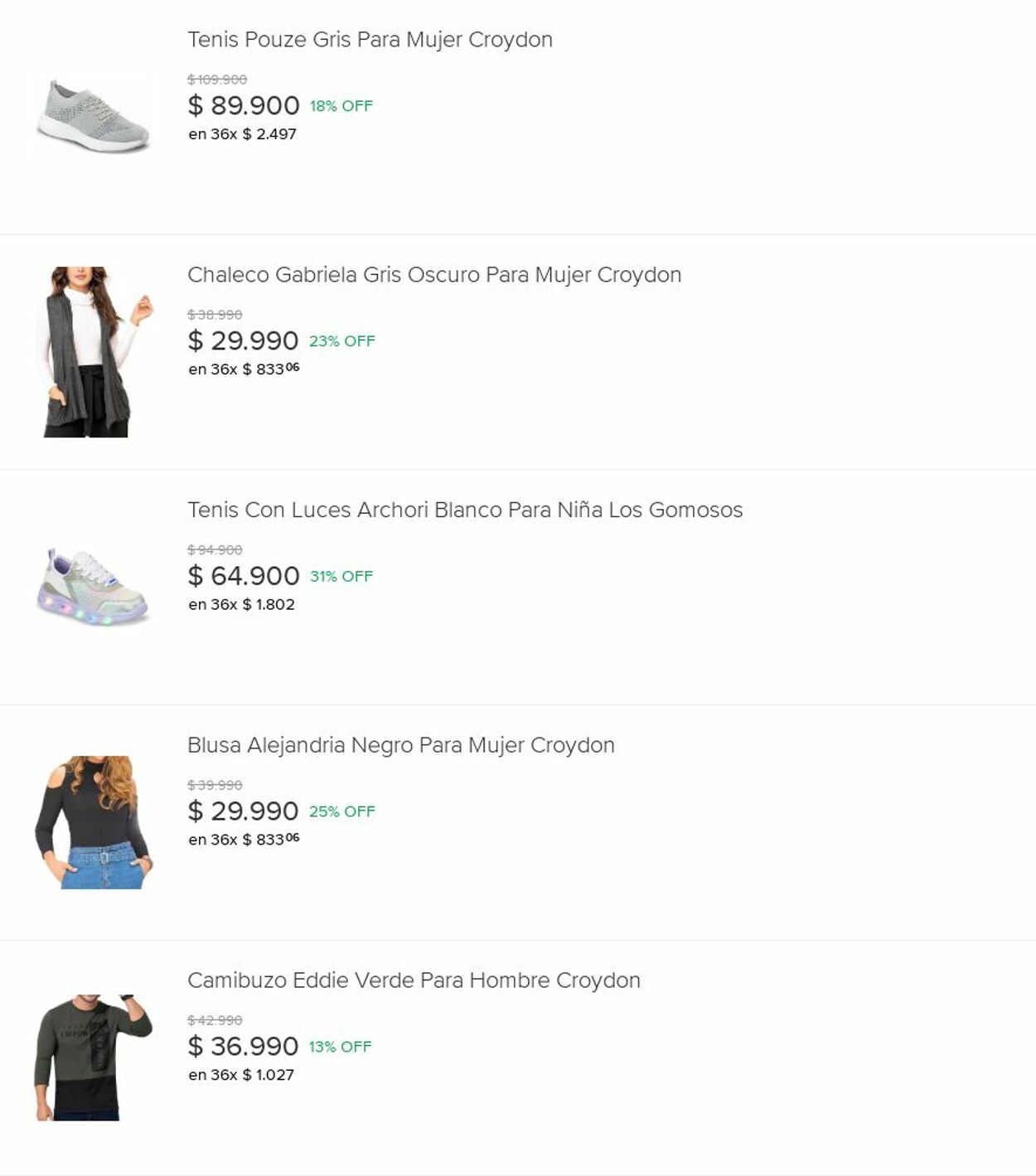Click the 13% OFF discount label
This screenshot has width=1036, height=1176.
341,1047
